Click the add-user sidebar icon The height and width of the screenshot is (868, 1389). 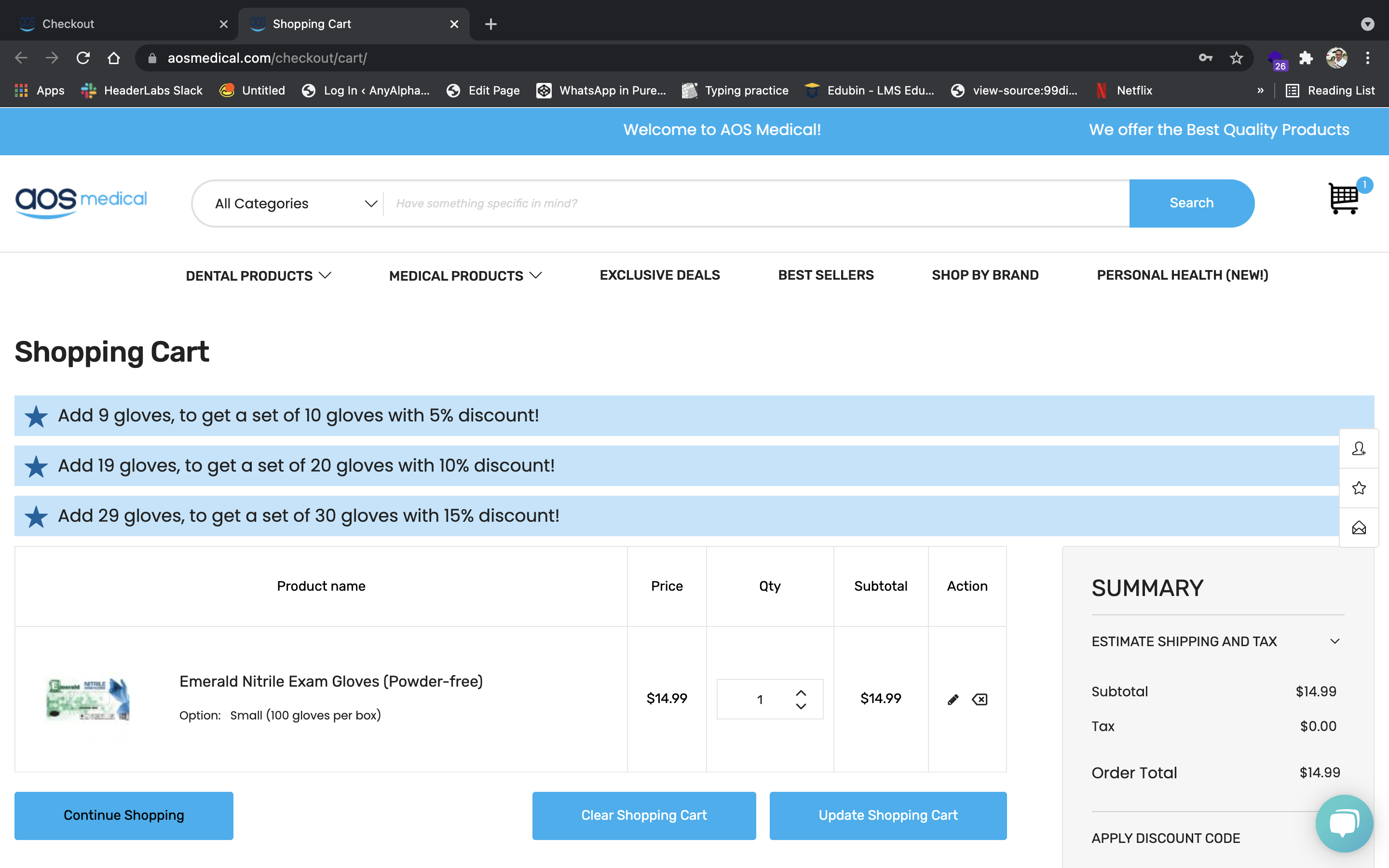1359,448
